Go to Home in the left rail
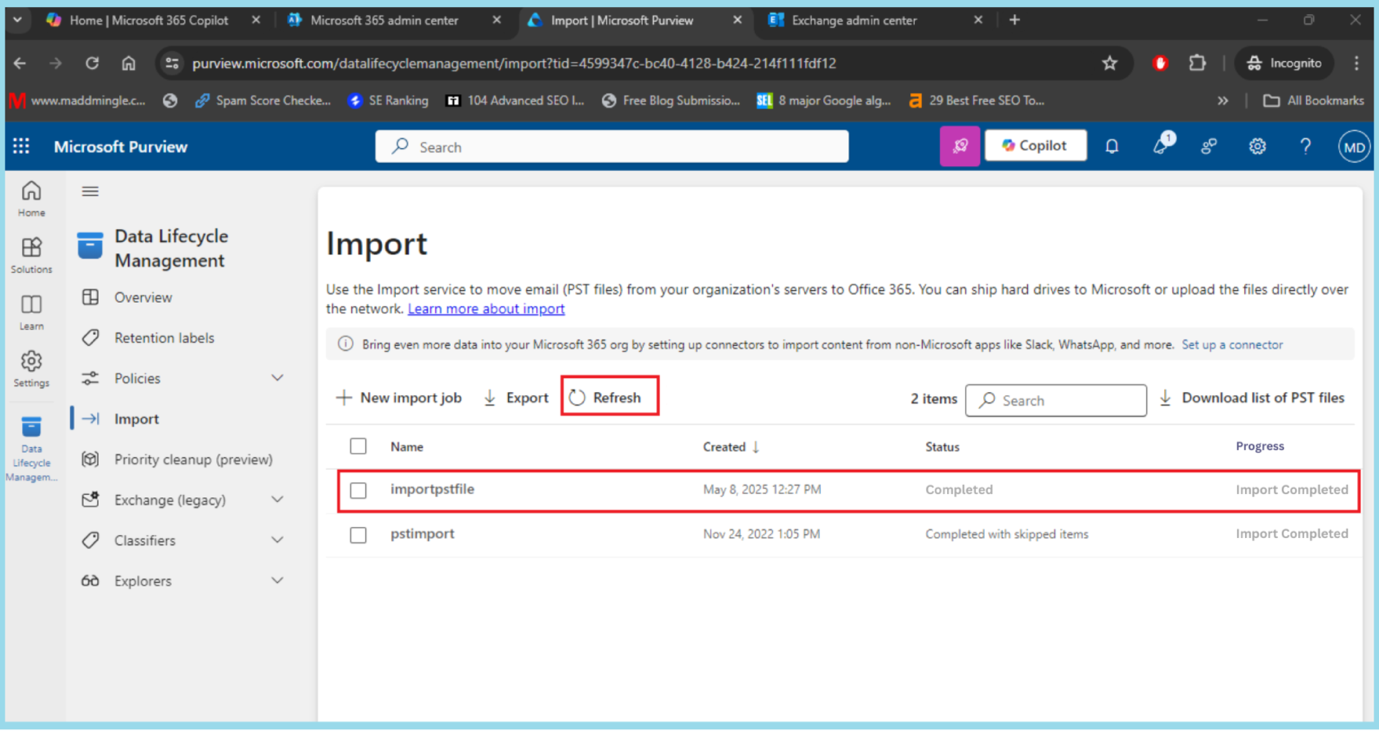Viewport: 1379px width, 731px height. (x=31, y=198)
